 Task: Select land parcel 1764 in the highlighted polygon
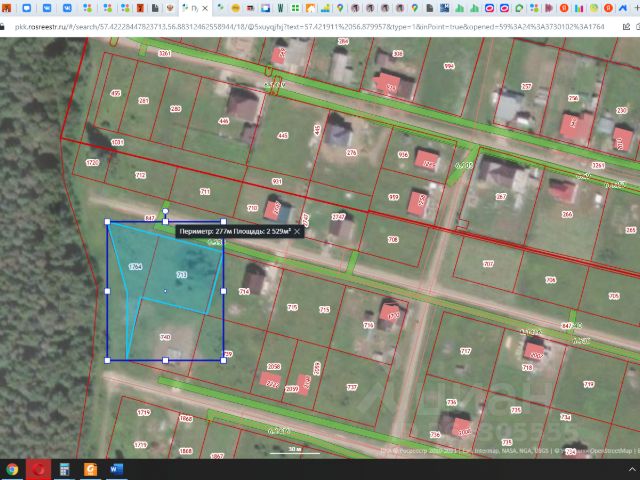point(135,267)
